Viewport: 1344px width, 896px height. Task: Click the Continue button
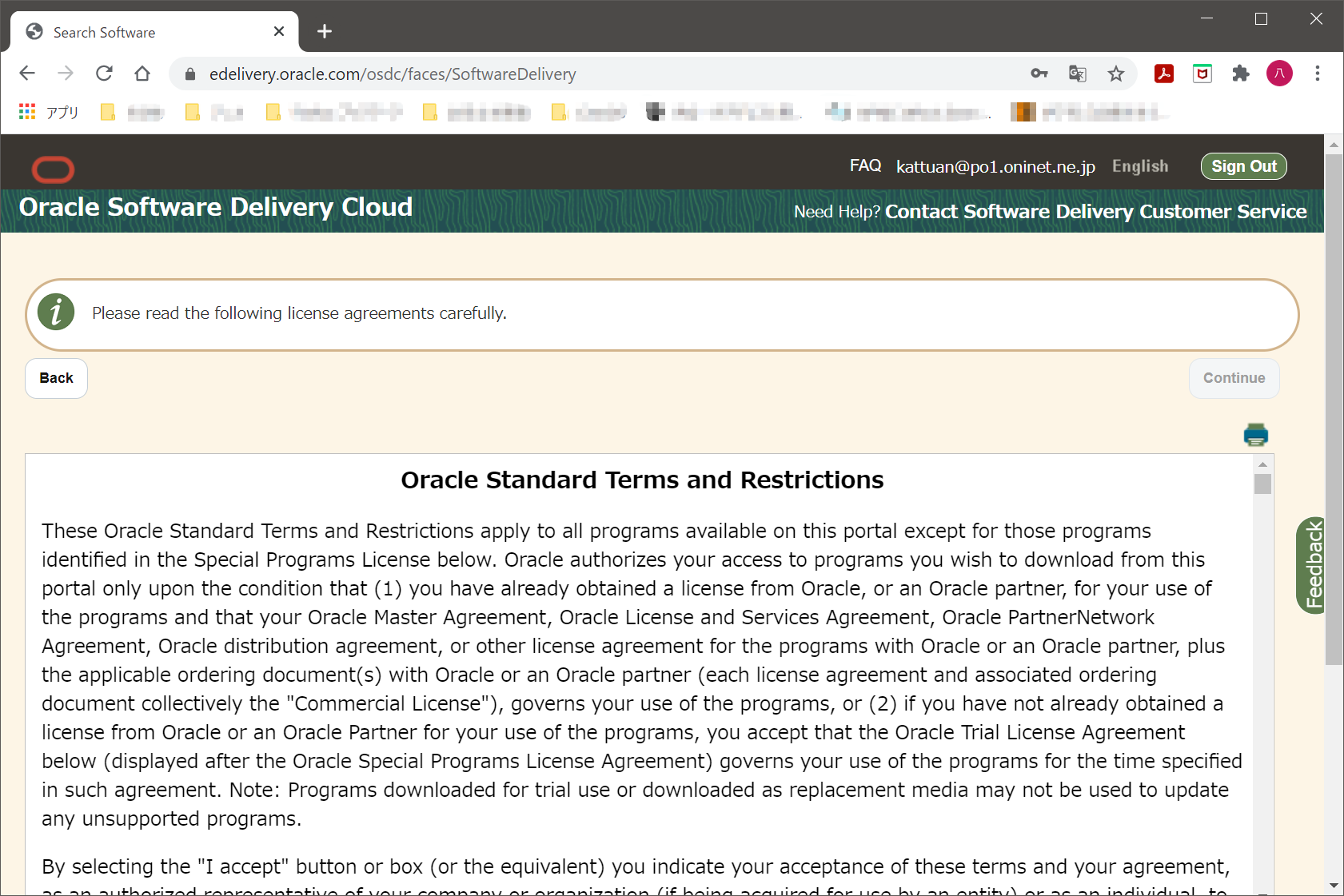coord(1234,378)
